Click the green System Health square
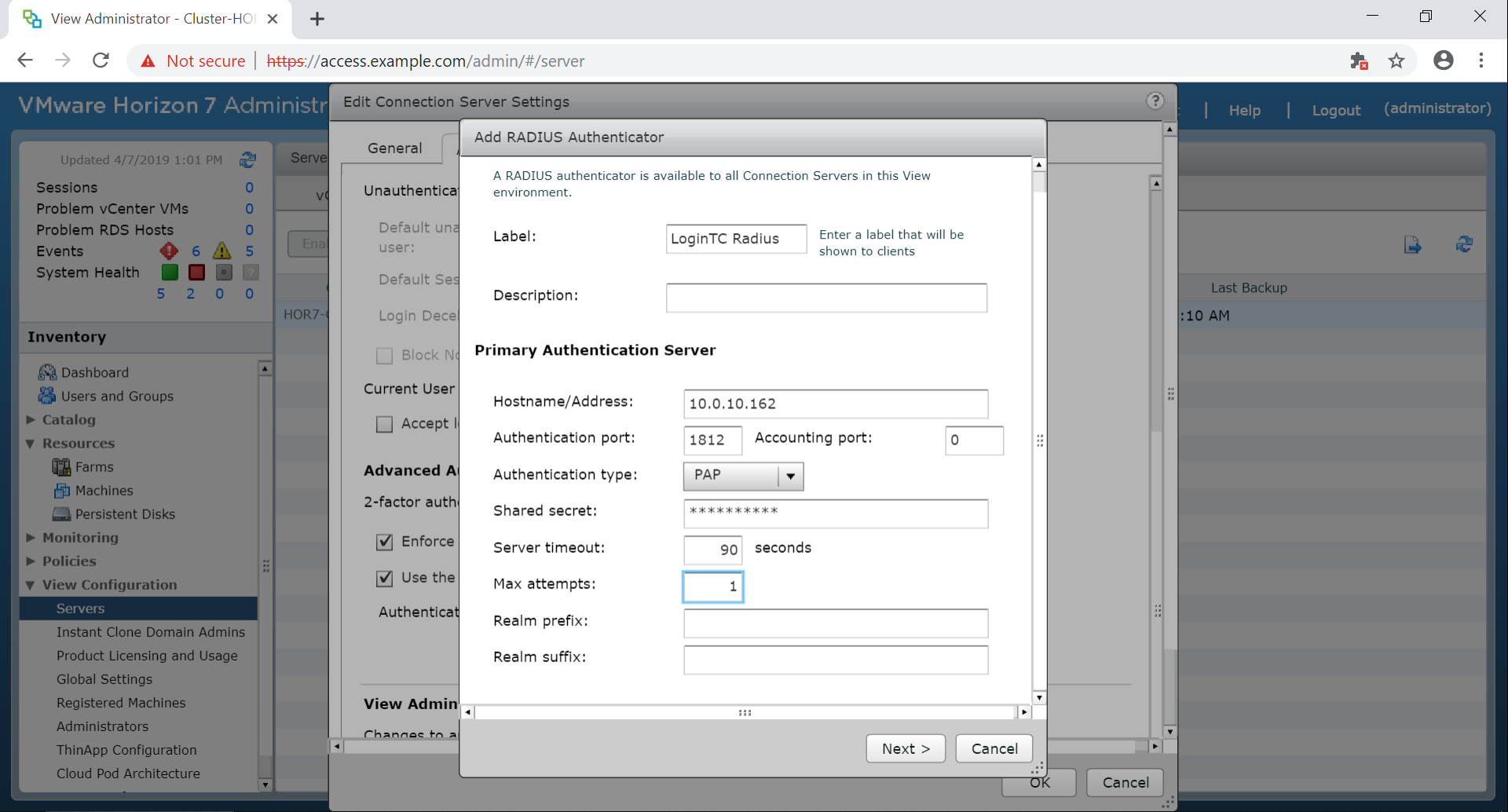Screen dimensions: 1508x812 pos(170,272)
